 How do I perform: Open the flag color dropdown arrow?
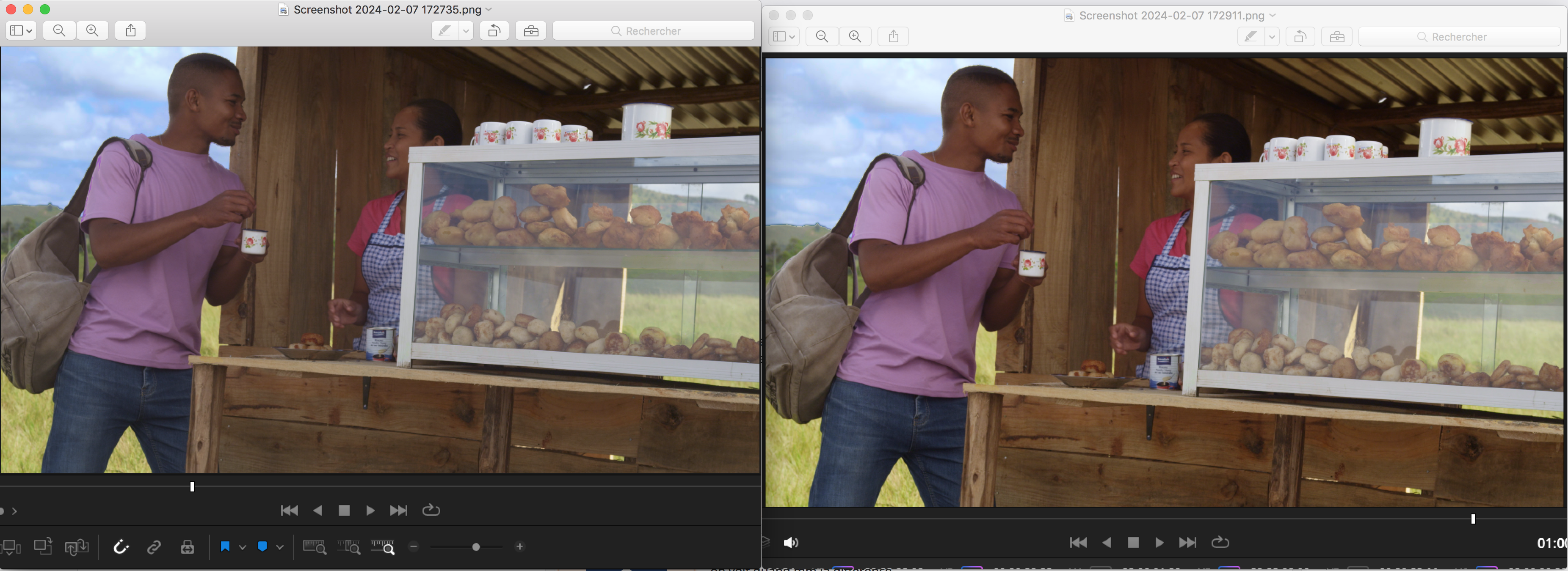(242, 546)
